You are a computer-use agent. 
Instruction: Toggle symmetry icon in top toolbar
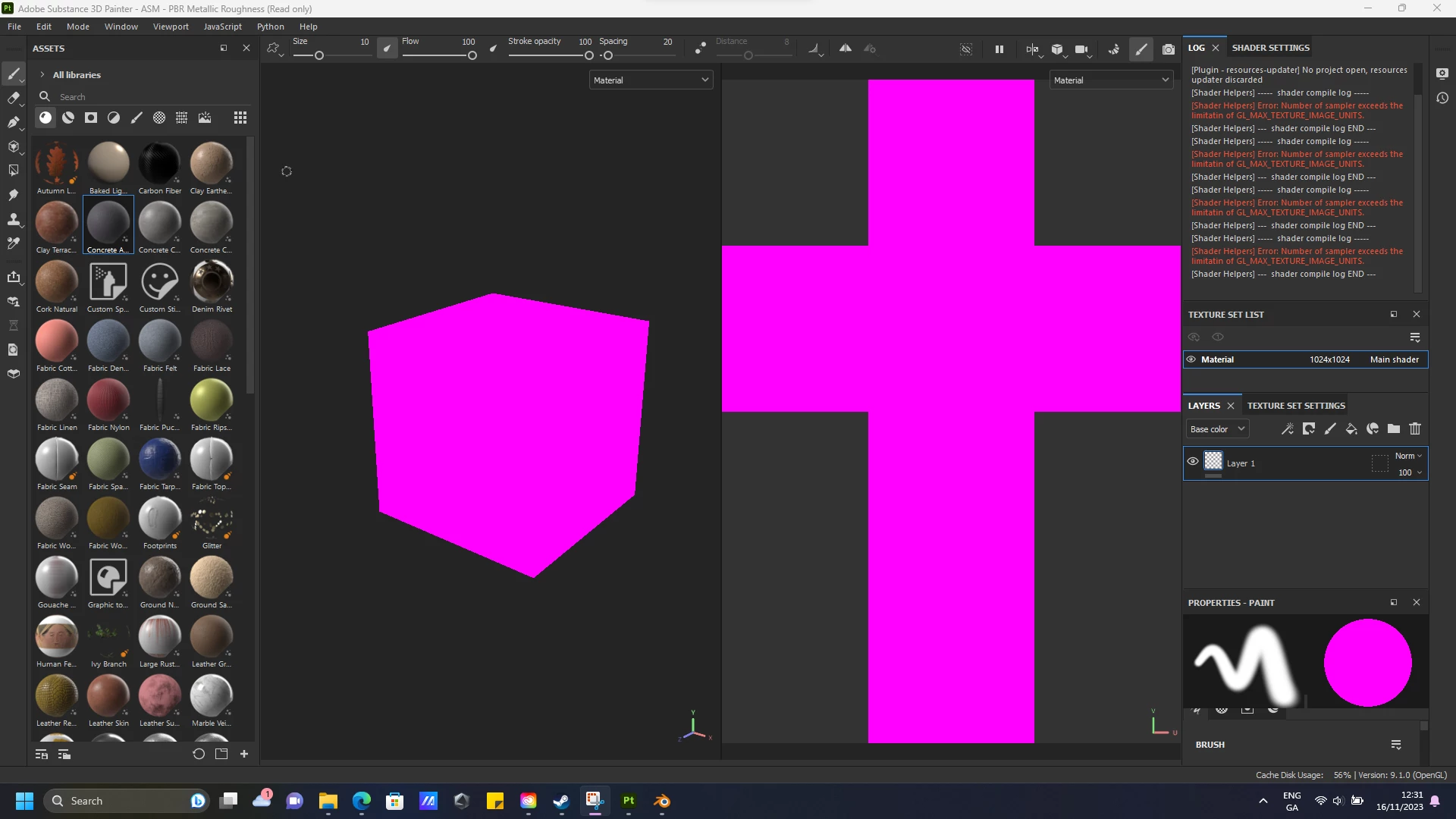click(x=845, y=49)
